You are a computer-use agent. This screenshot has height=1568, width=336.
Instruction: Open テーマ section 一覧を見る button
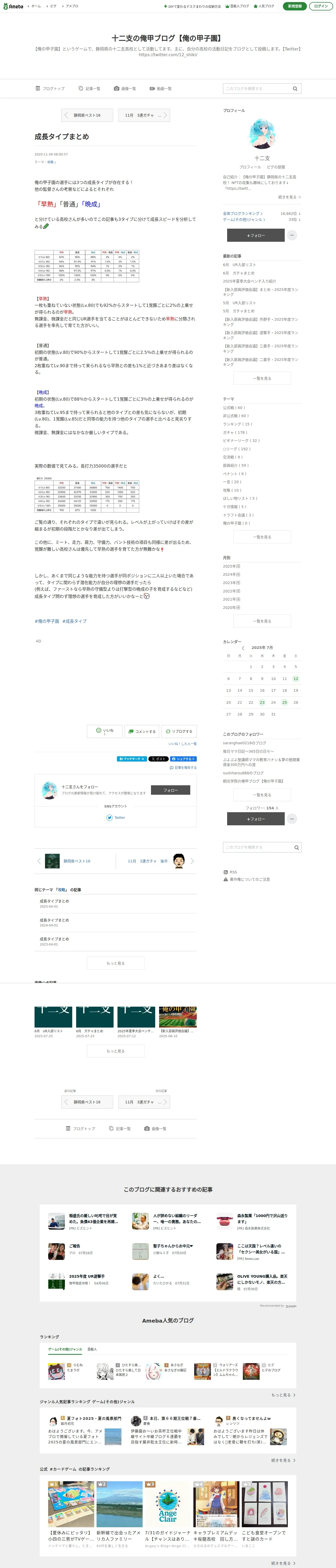click(x=262, y=537)
